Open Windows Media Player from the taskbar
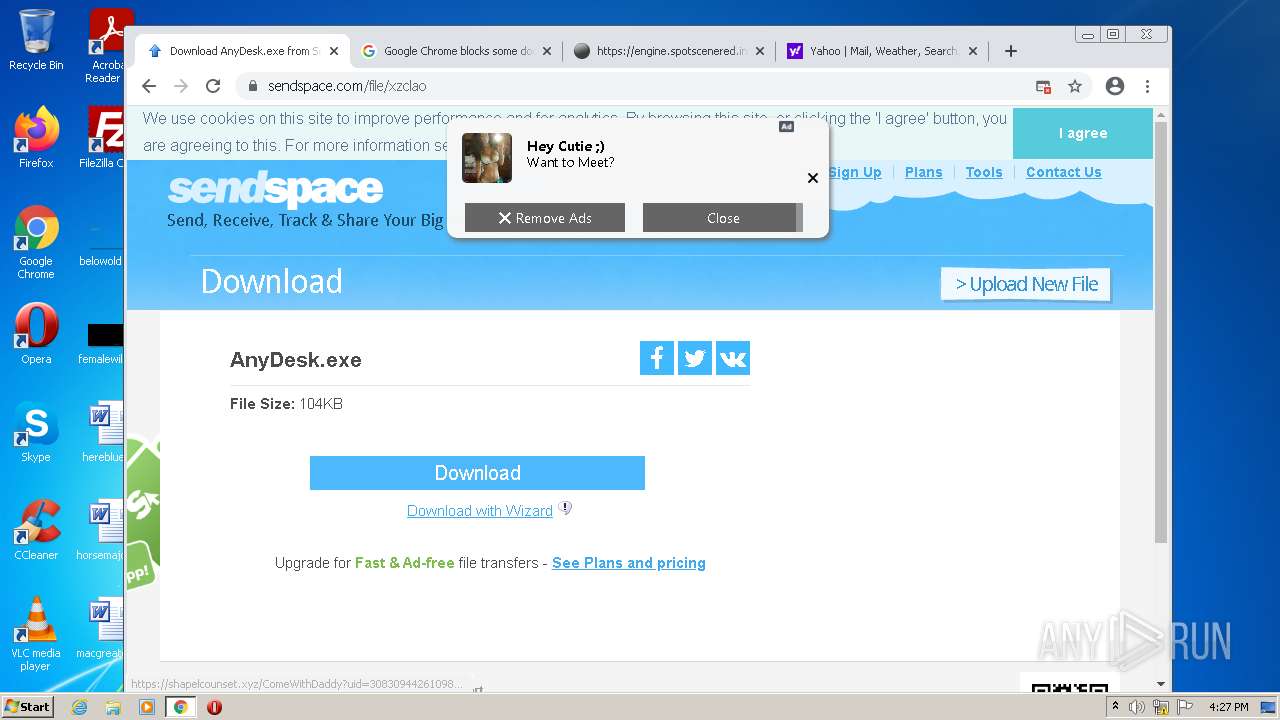The image size is (1280, 720). 147,707
